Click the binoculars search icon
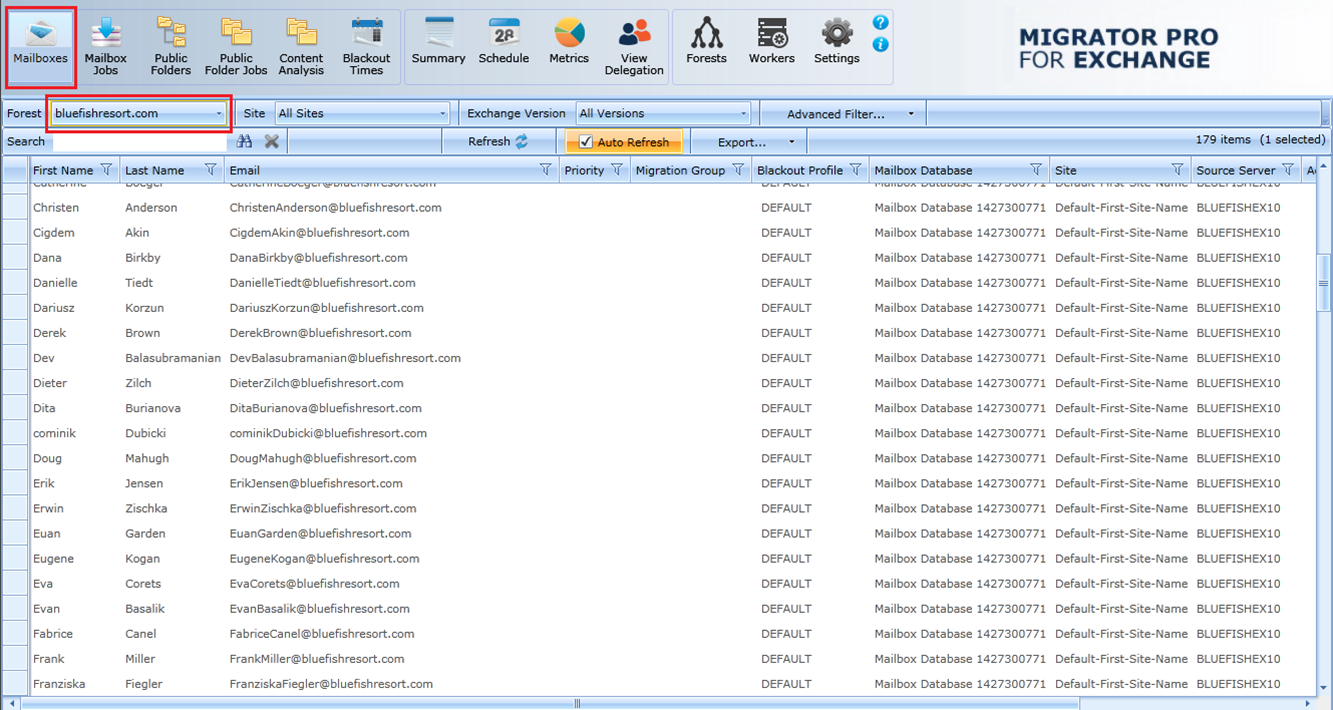The image size is (1333, 710). pos(245,142)
